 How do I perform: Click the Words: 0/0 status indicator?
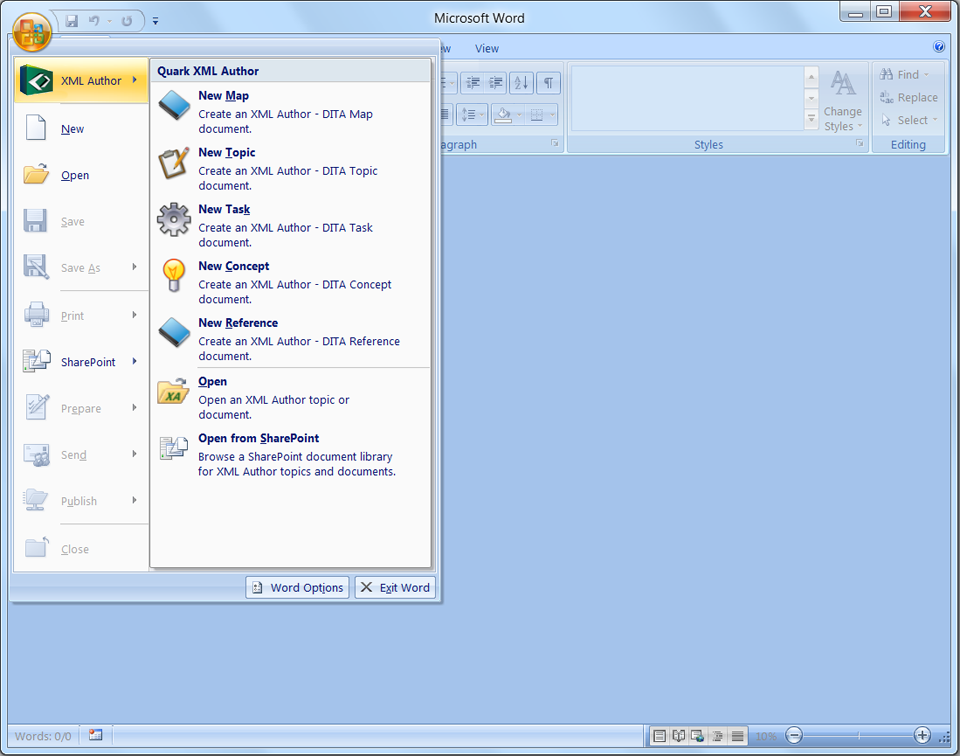(43, 736)
